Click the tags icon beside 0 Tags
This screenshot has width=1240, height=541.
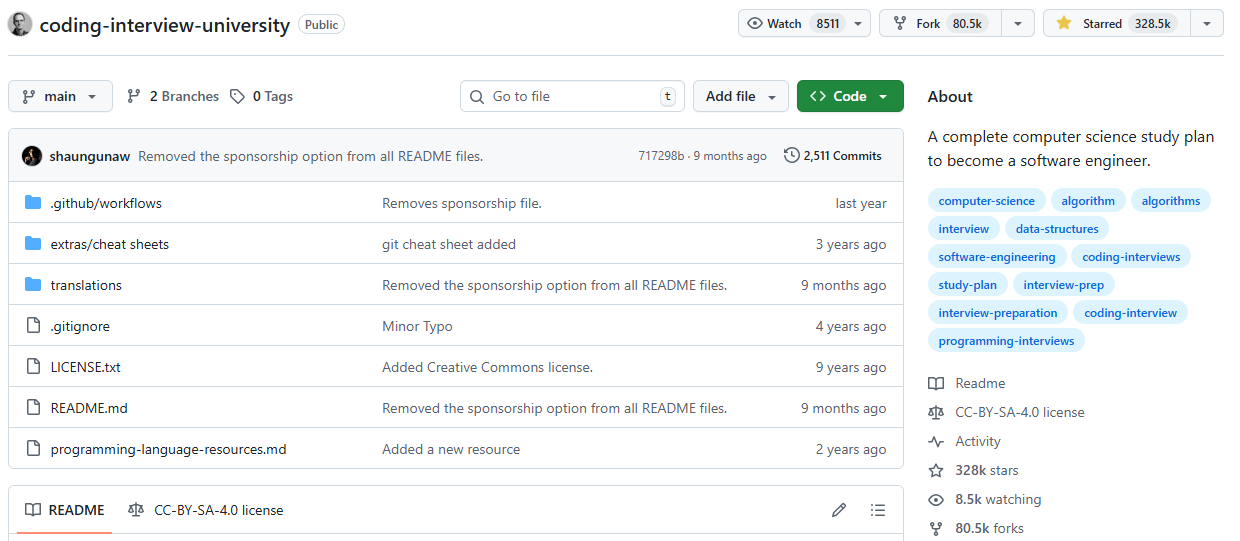(237, 97)
